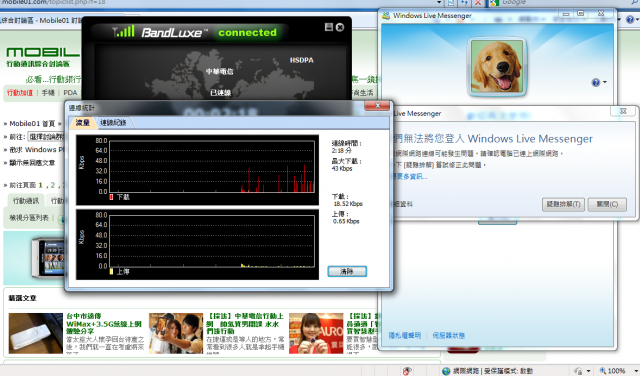Open the PDA category link on Mobile01
This screenshot has width=640, height=376.
[70, 93]
